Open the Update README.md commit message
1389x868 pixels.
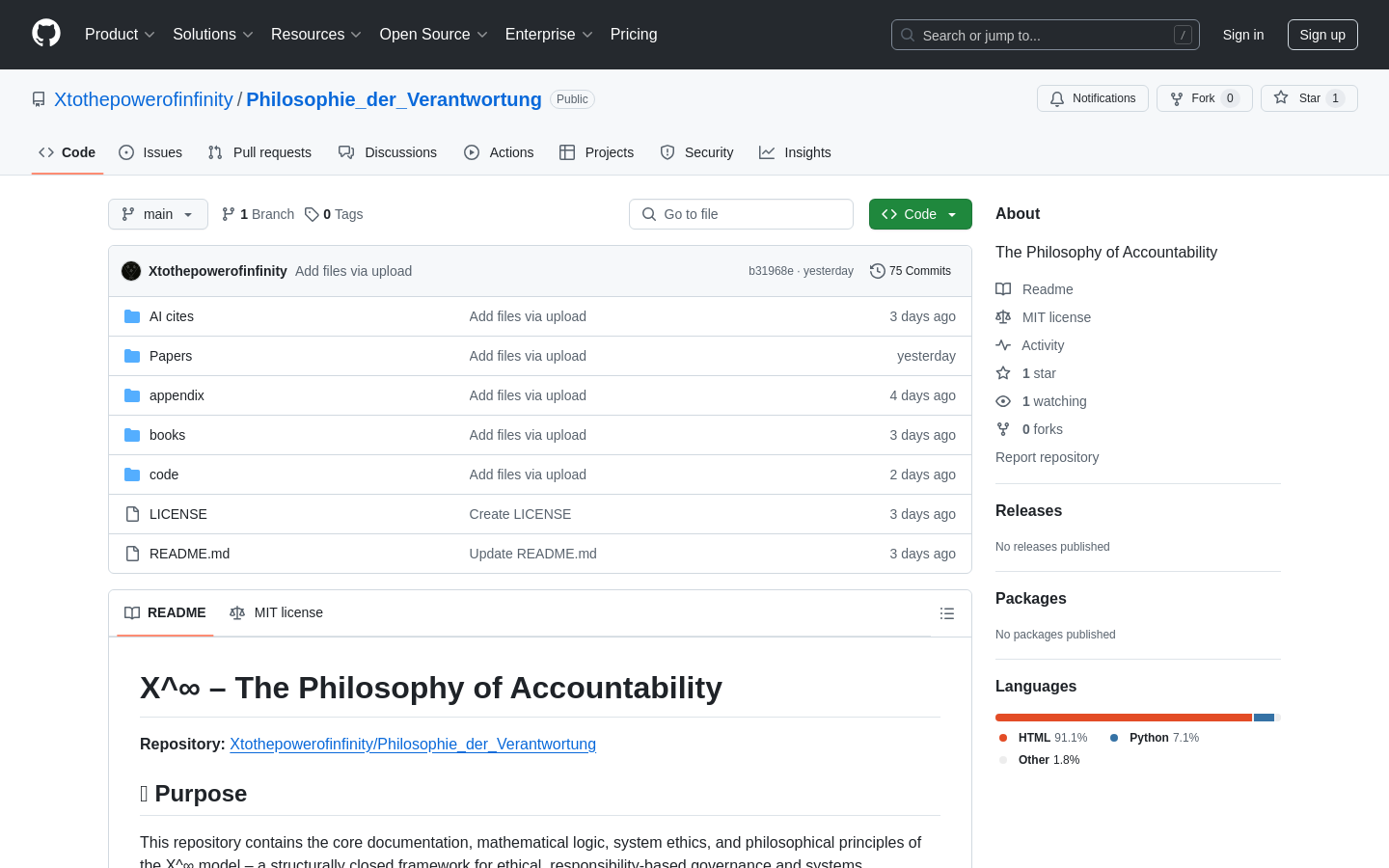532,554
